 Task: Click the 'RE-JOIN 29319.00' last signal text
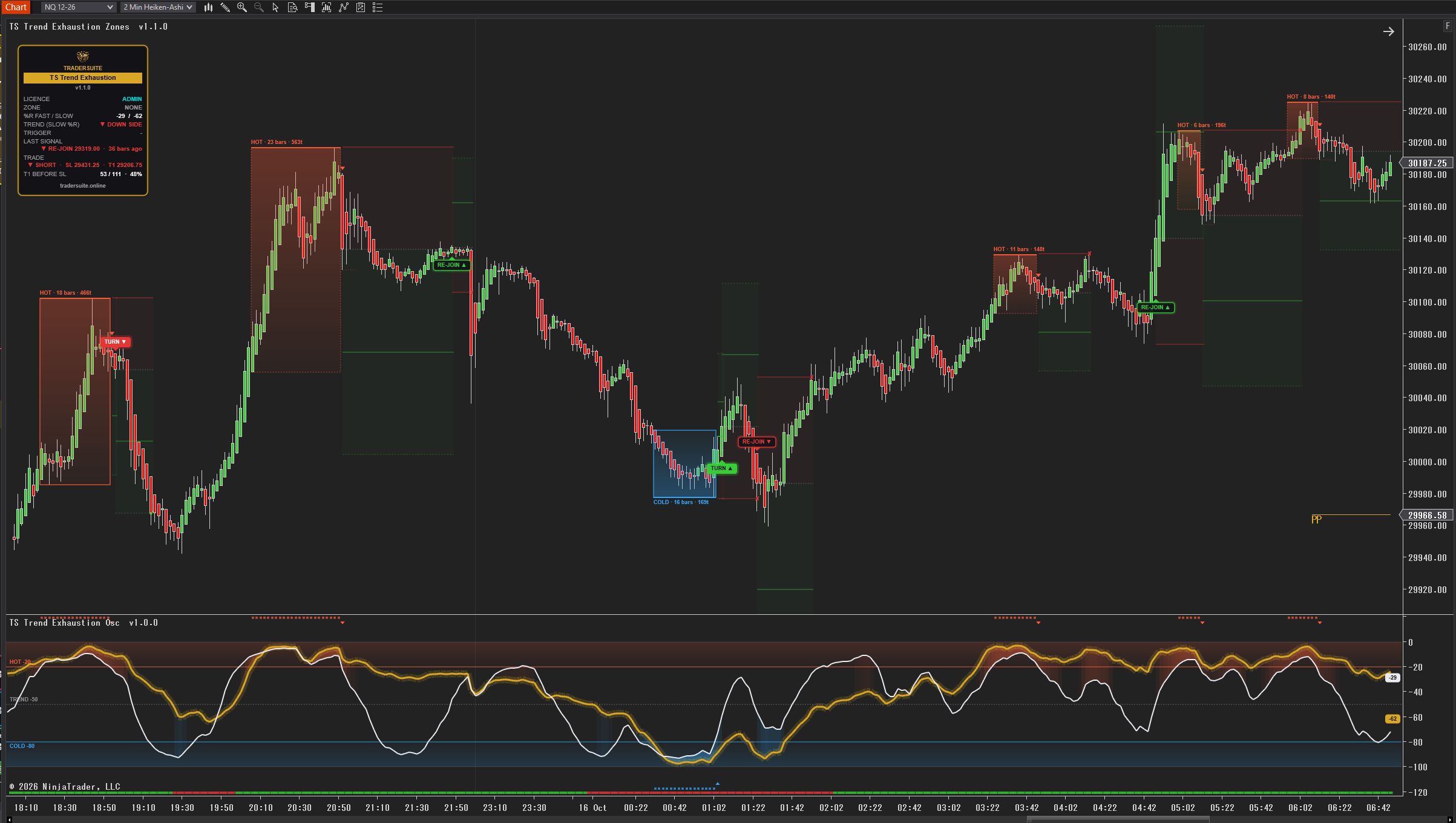74,149
